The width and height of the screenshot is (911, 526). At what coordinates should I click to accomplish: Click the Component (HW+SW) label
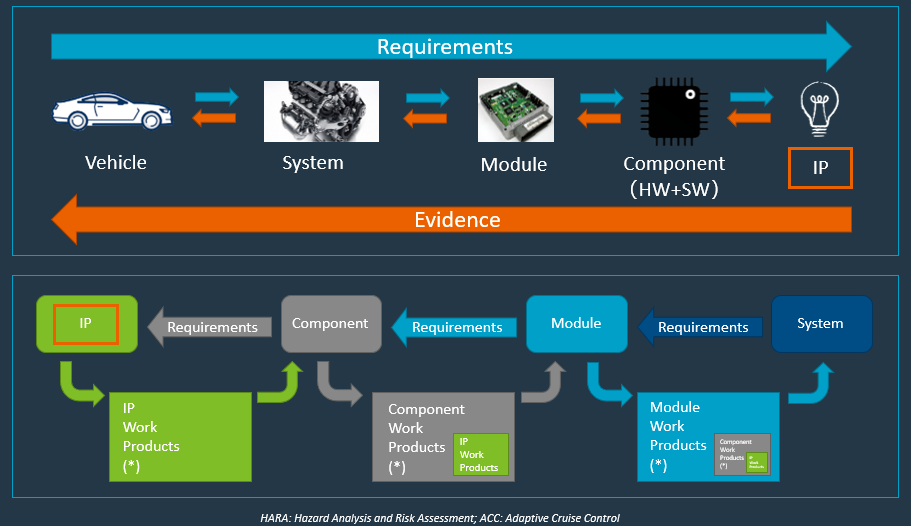[x=673, y=174]
